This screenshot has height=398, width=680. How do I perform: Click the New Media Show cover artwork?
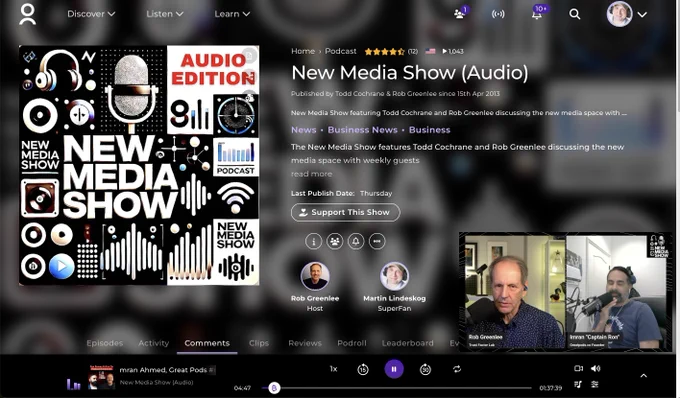[139, 165]
